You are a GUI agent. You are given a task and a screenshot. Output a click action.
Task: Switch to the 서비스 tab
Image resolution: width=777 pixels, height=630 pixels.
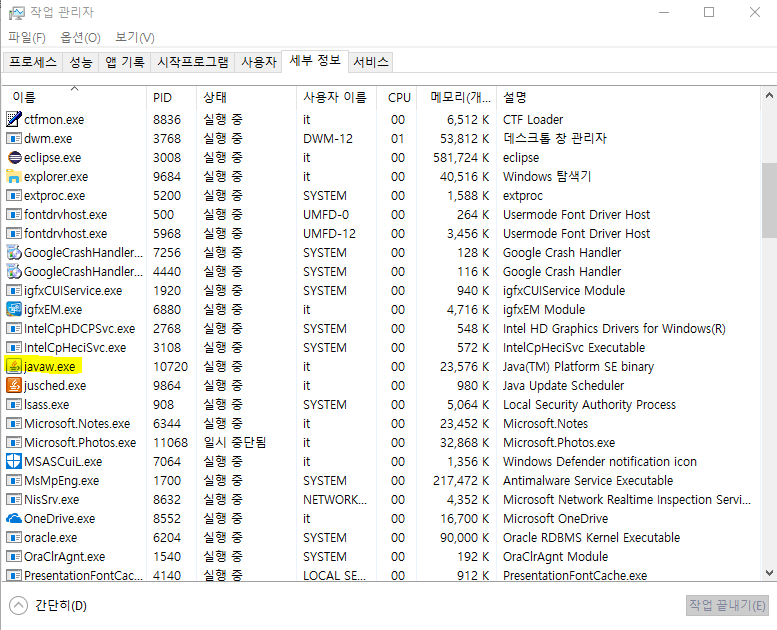pyautogui.click(x=371, y=62)
